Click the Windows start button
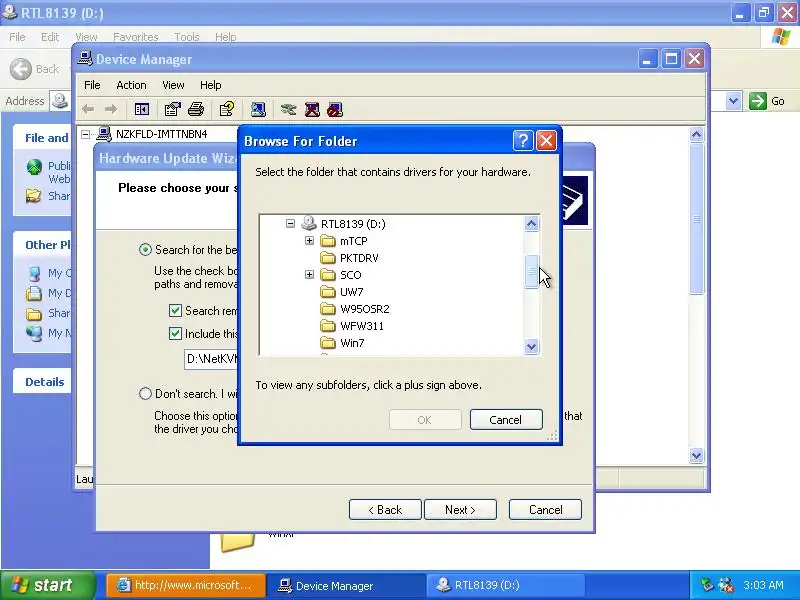 pyautogui.click(x=47, y=585)
